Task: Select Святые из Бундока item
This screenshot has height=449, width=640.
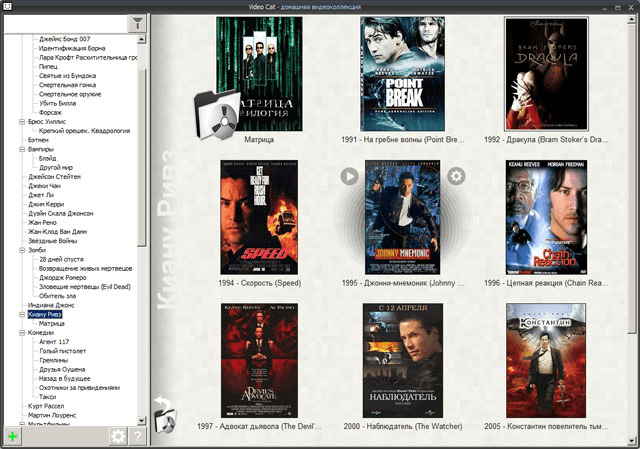Action: coord(67,76)
